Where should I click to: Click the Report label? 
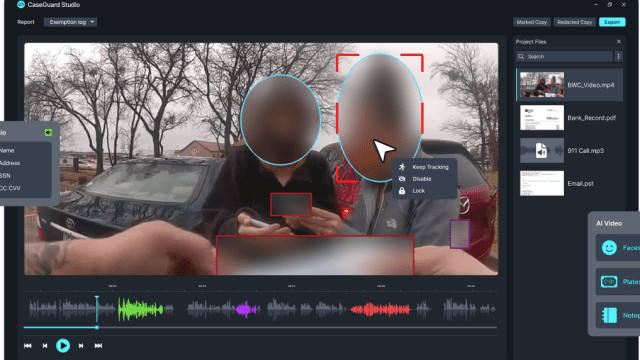click(26, 22)
